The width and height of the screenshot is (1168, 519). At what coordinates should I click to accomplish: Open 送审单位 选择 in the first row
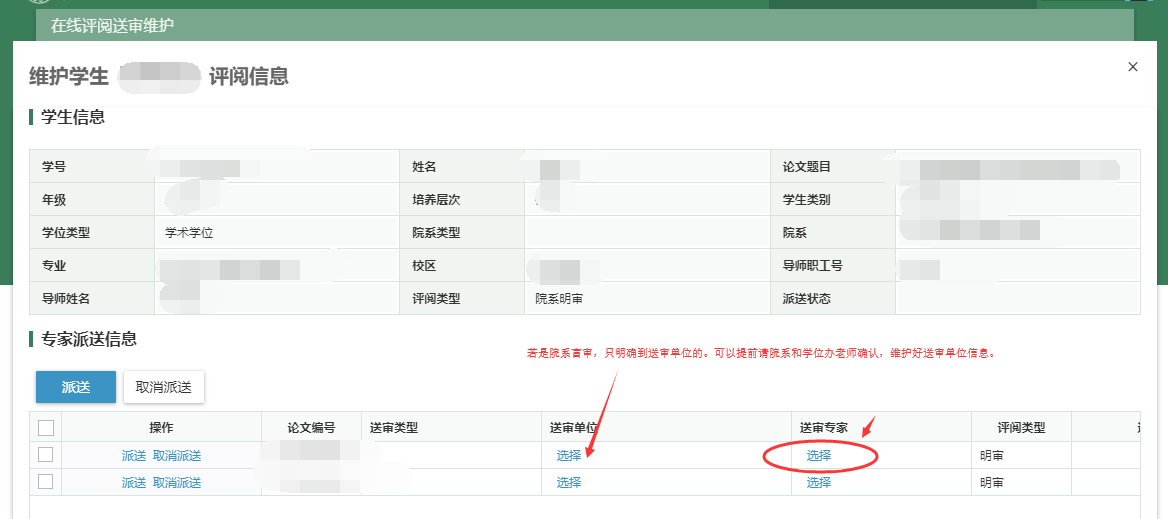(568, 456)
